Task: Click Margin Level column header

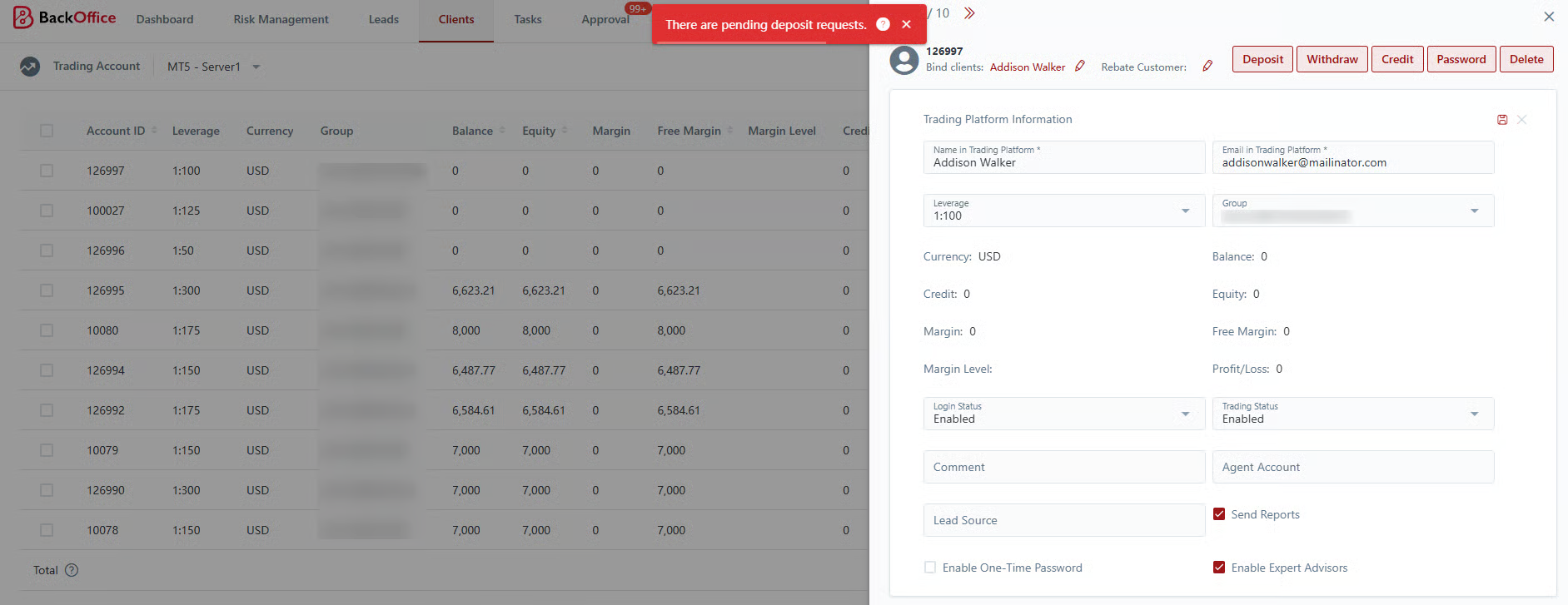Action: click(x=782, y=131)
